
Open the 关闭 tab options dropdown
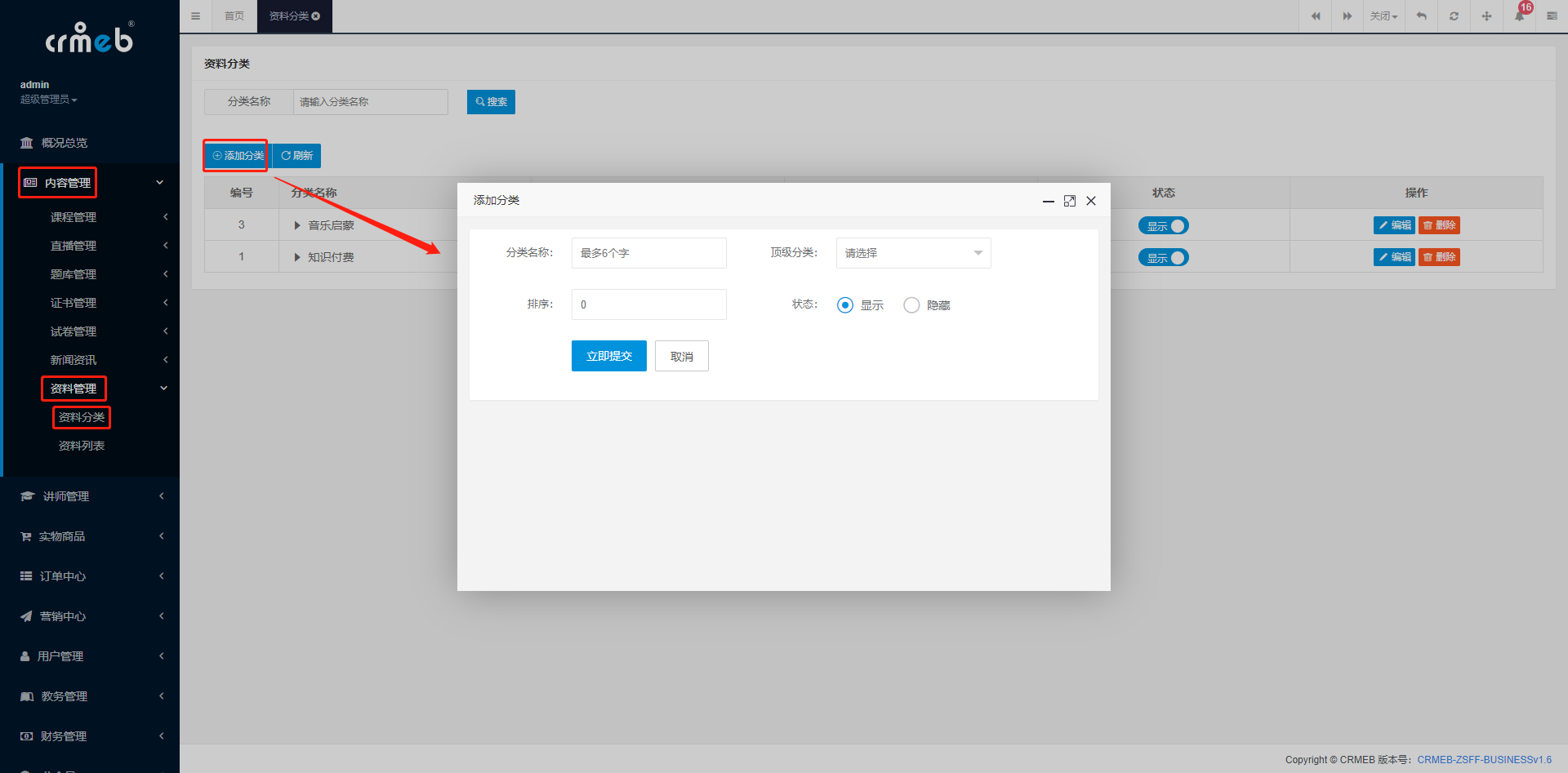(1383, 16)
